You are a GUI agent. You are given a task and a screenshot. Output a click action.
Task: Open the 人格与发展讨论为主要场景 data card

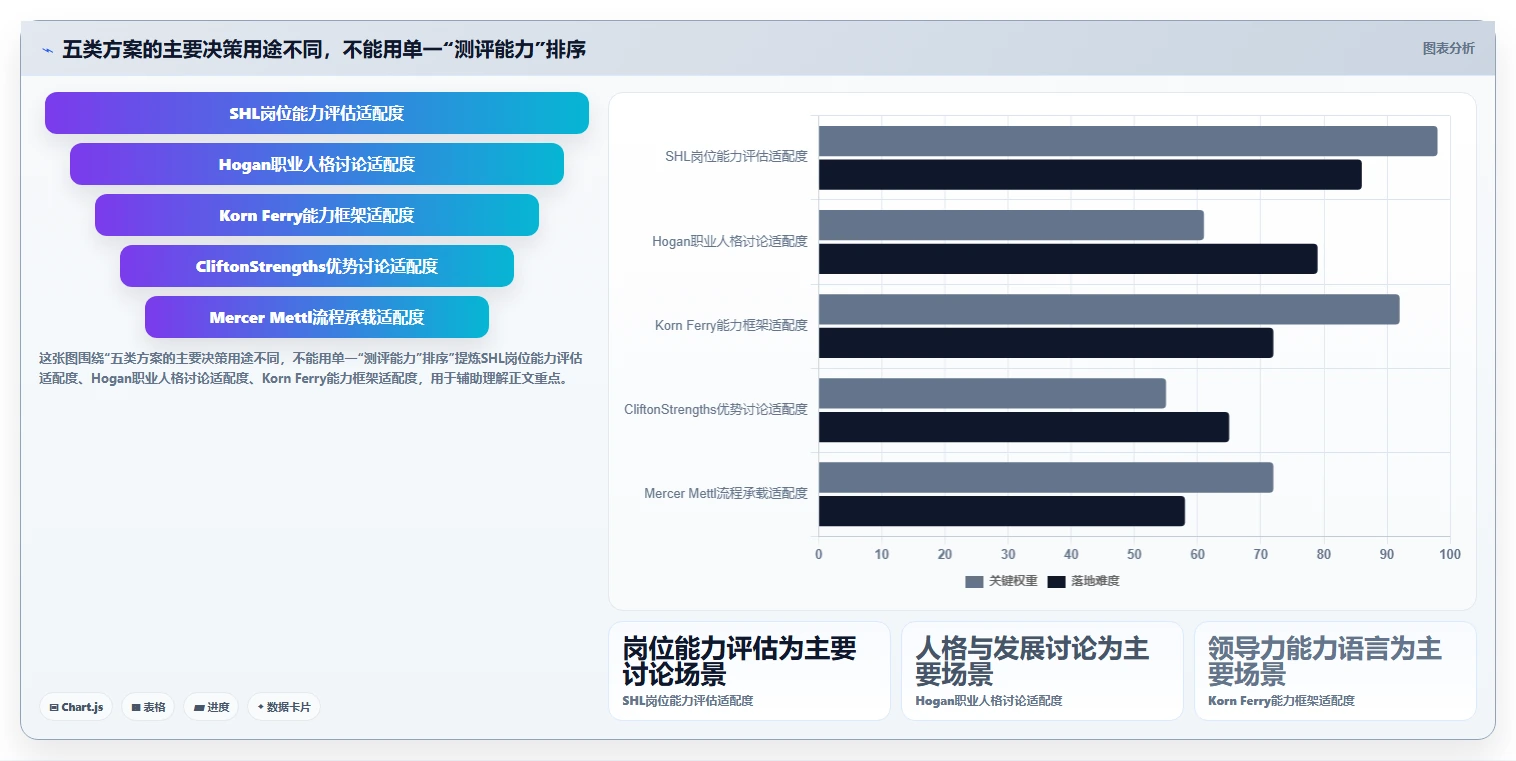click(x=1042, y=671)
